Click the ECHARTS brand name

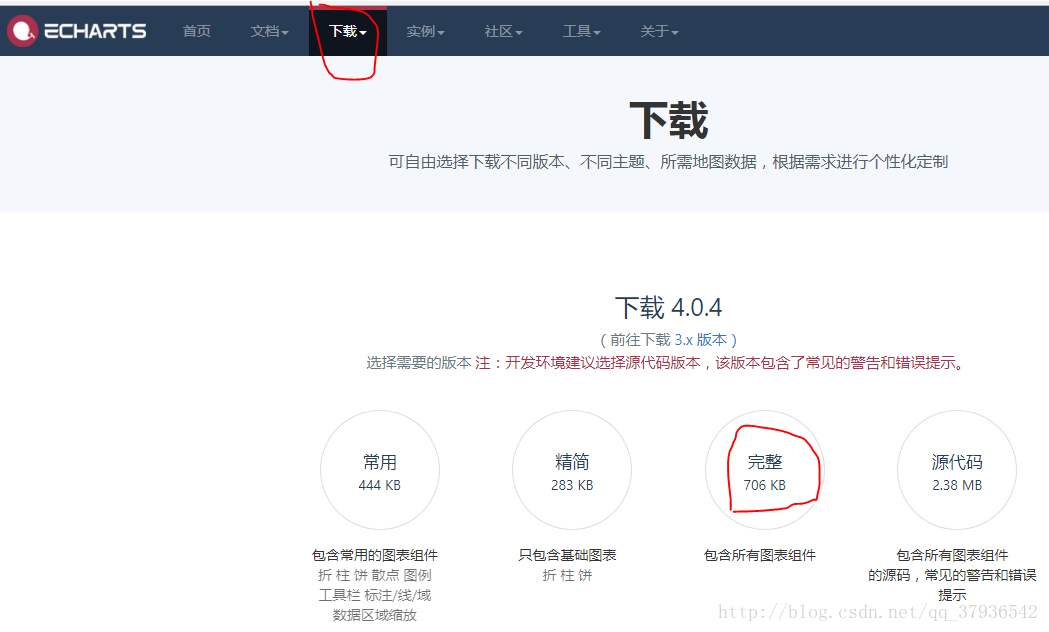coord(95,31)
